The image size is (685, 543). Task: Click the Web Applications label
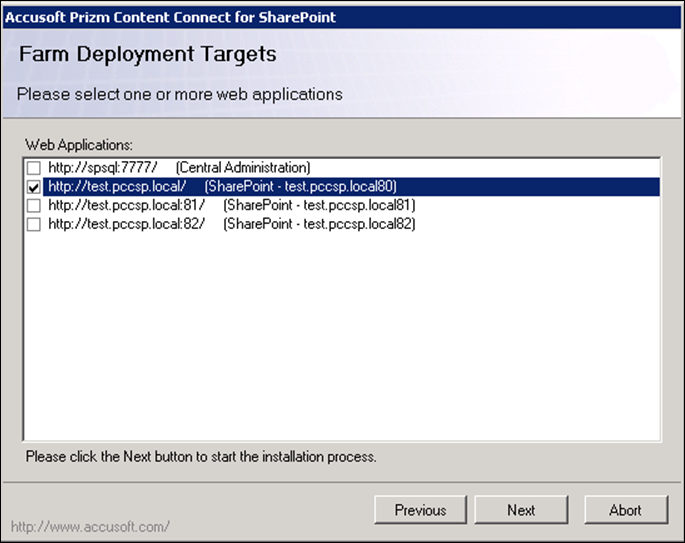point(79,145)
